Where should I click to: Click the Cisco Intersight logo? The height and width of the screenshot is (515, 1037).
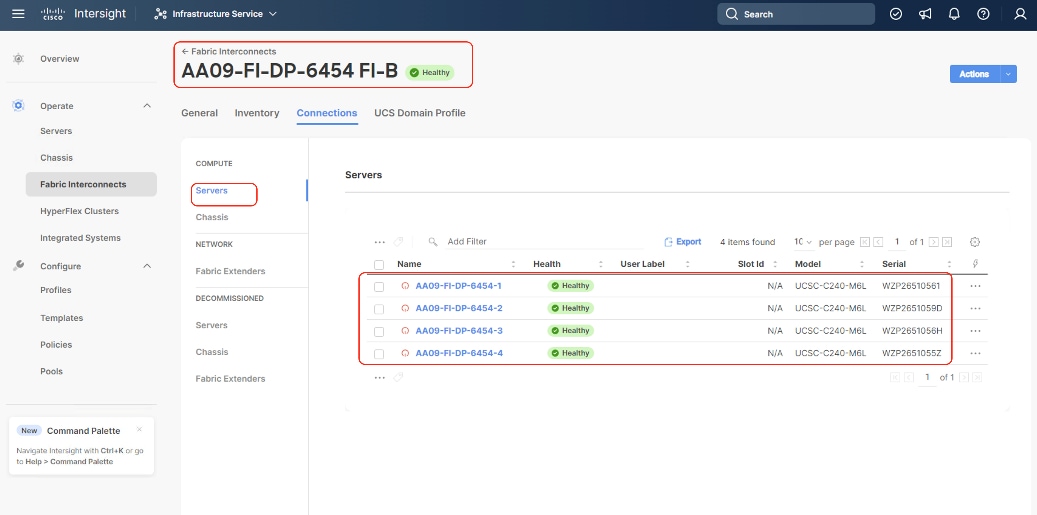tap(83, 14)
